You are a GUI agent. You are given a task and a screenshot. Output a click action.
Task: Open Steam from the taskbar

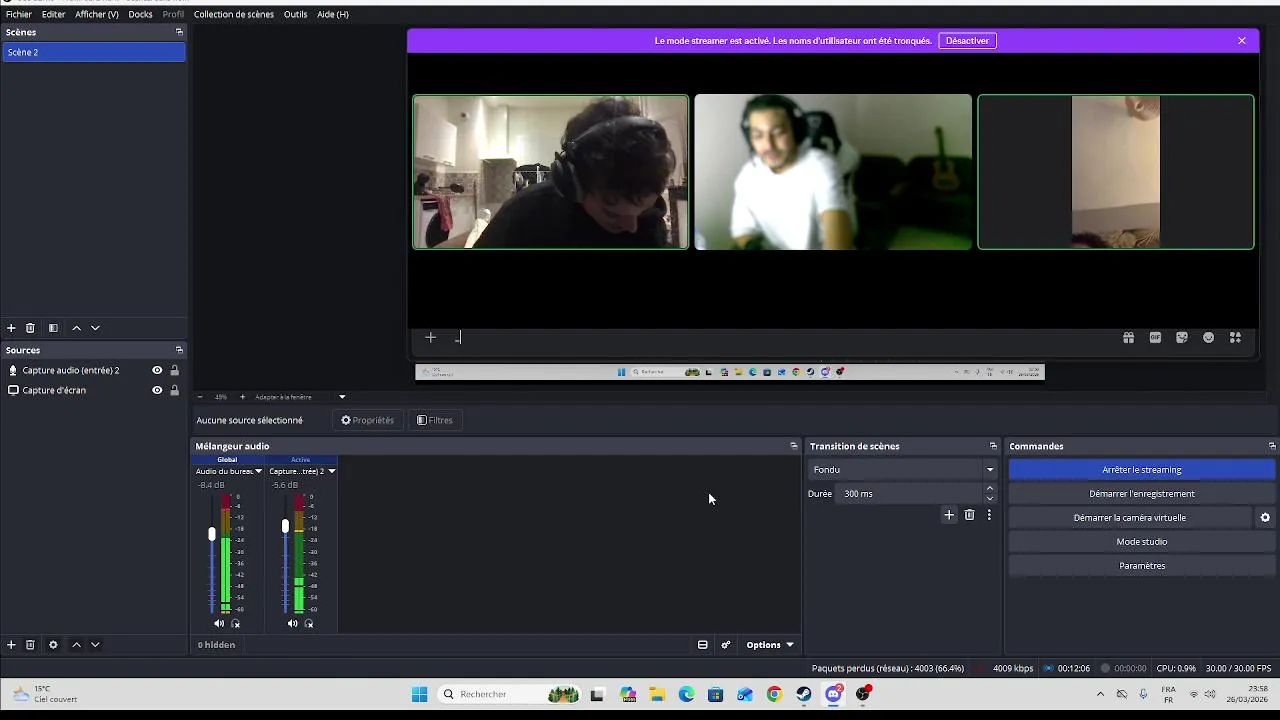click(x=804, y=694)
